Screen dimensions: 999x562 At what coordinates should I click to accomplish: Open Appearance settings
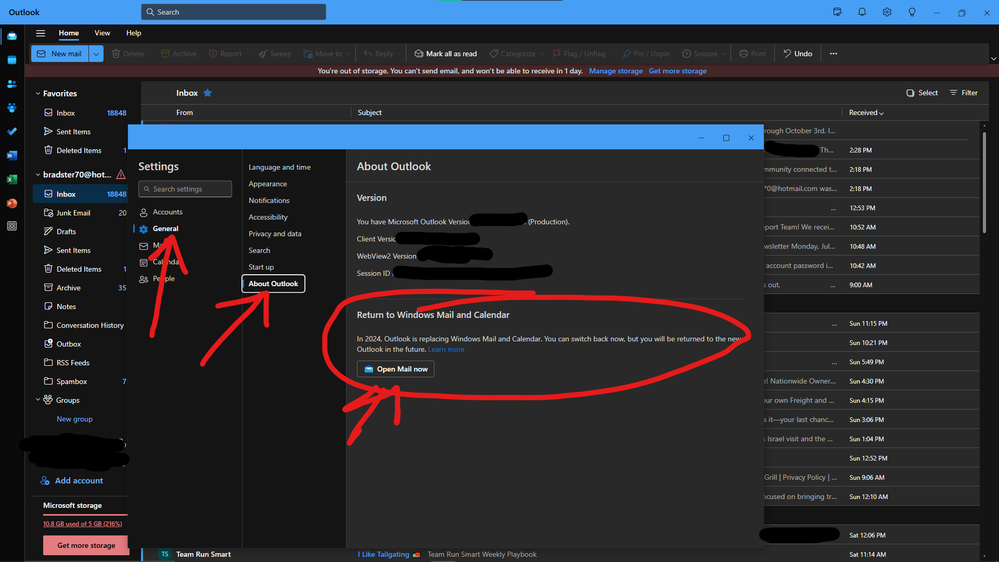[x=268, y=184]
